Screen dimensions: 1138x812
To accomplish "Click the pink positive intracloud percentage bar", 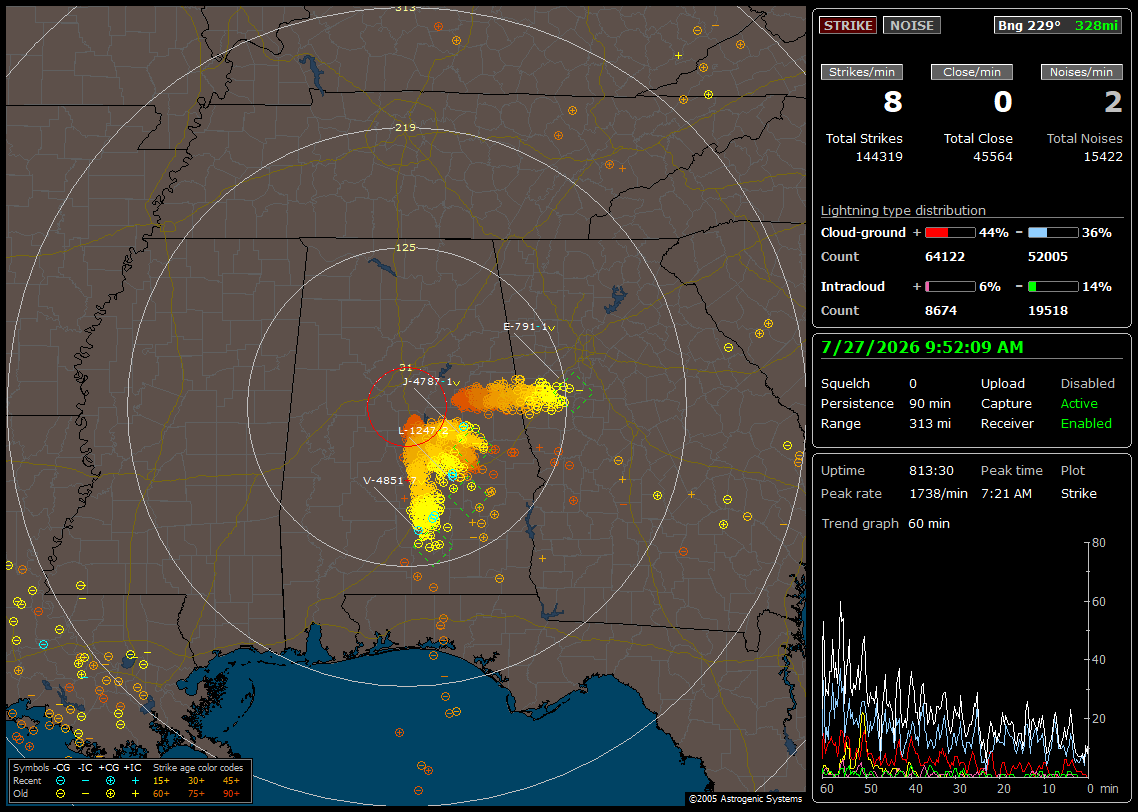I will click(950, 287).
